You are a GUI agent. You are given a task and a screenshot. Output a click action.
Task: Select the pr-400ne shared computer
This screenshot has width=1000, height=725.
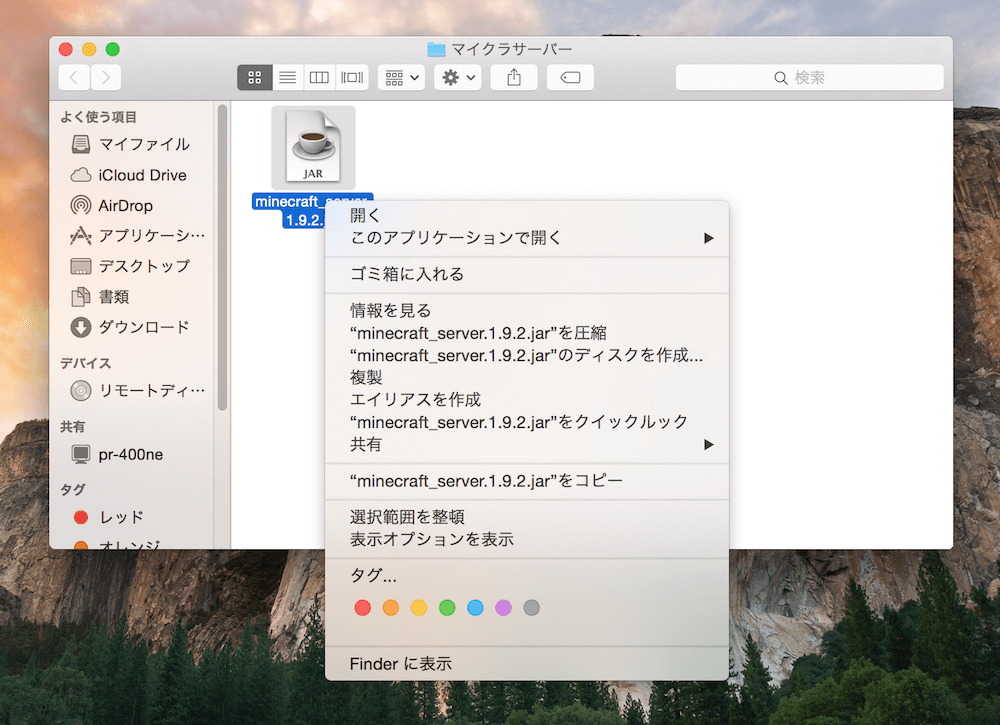[x=133, y=454]
